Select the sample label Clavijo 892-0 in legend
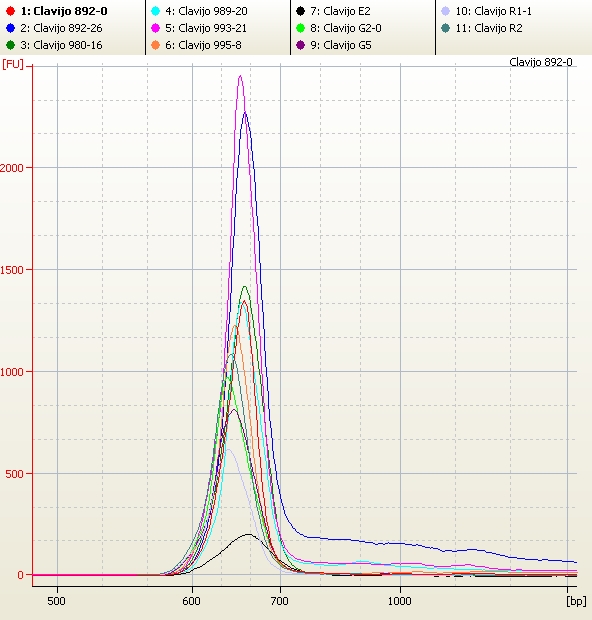Image resolution: width=592 pixels, height=620 pixels. coord(64,11)
